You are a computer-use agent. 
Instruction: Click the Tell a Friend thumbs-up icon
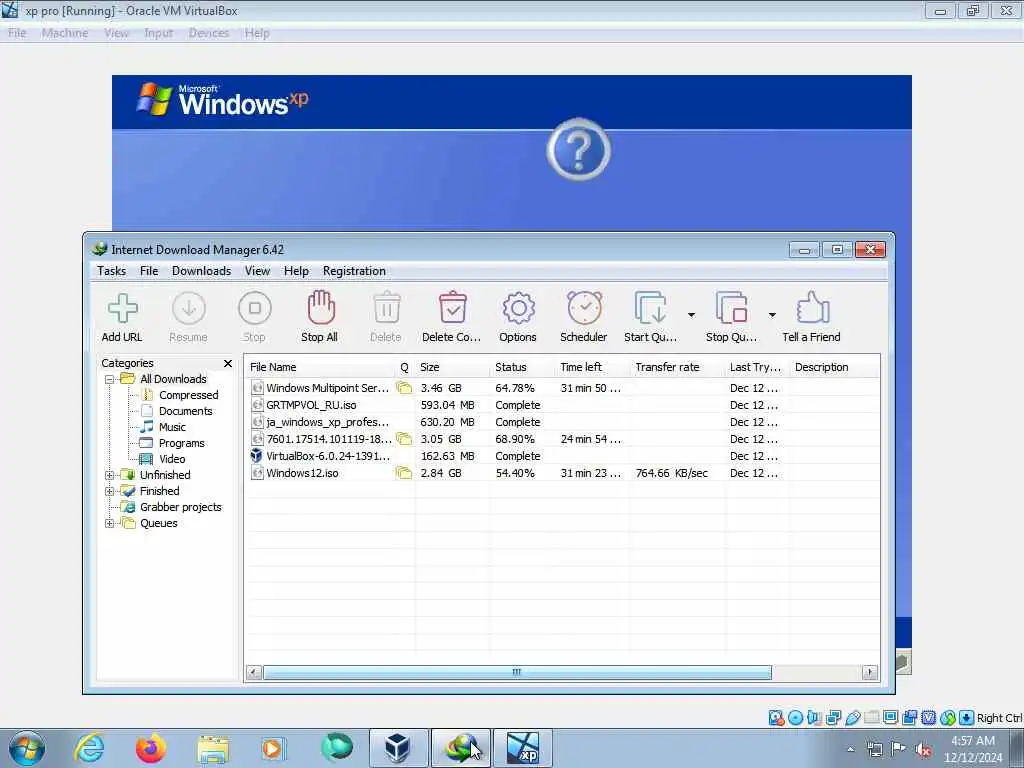tap(812, 308)
